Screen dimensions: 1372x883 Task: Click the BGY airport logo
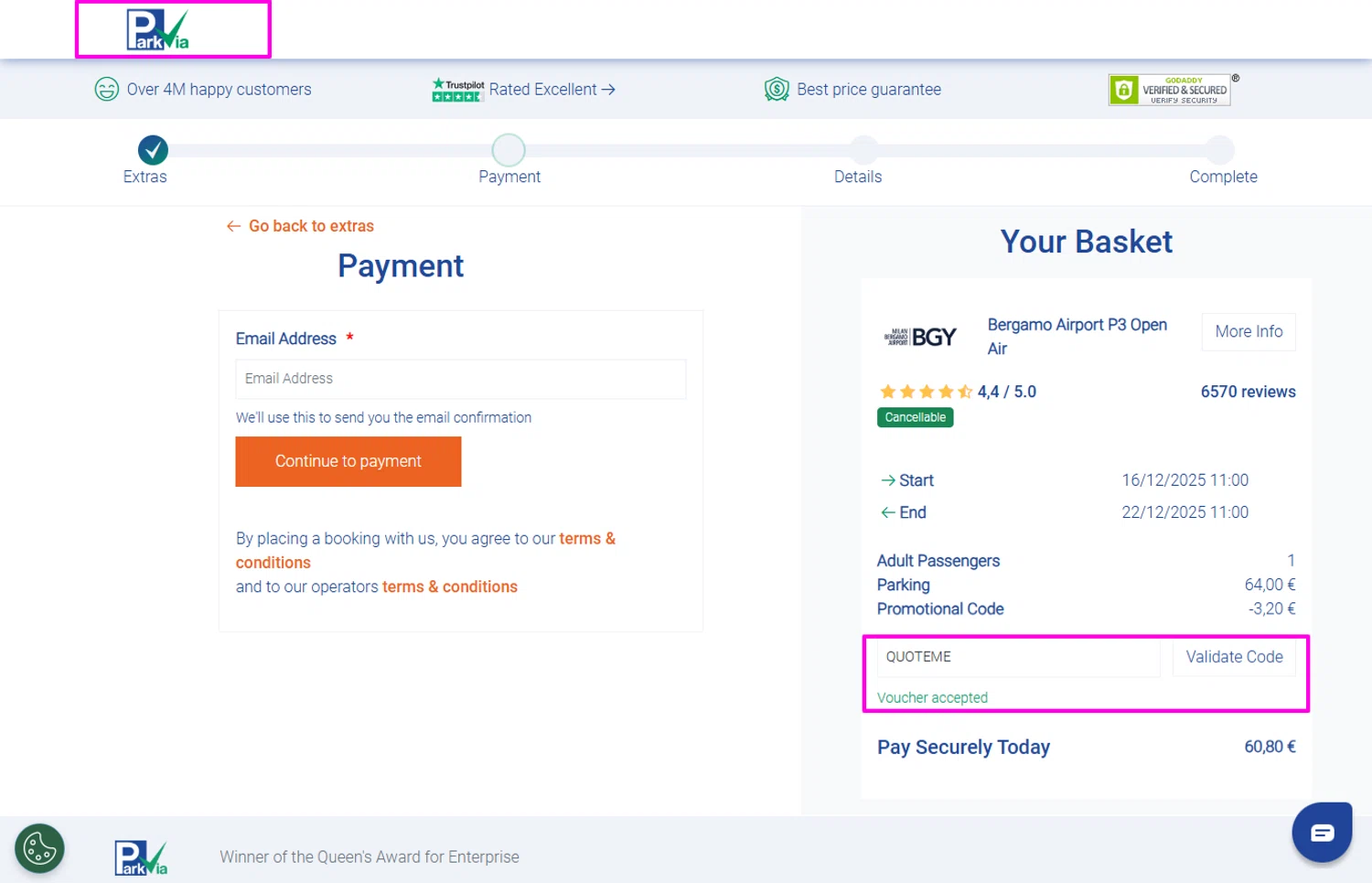coord(920,337)
